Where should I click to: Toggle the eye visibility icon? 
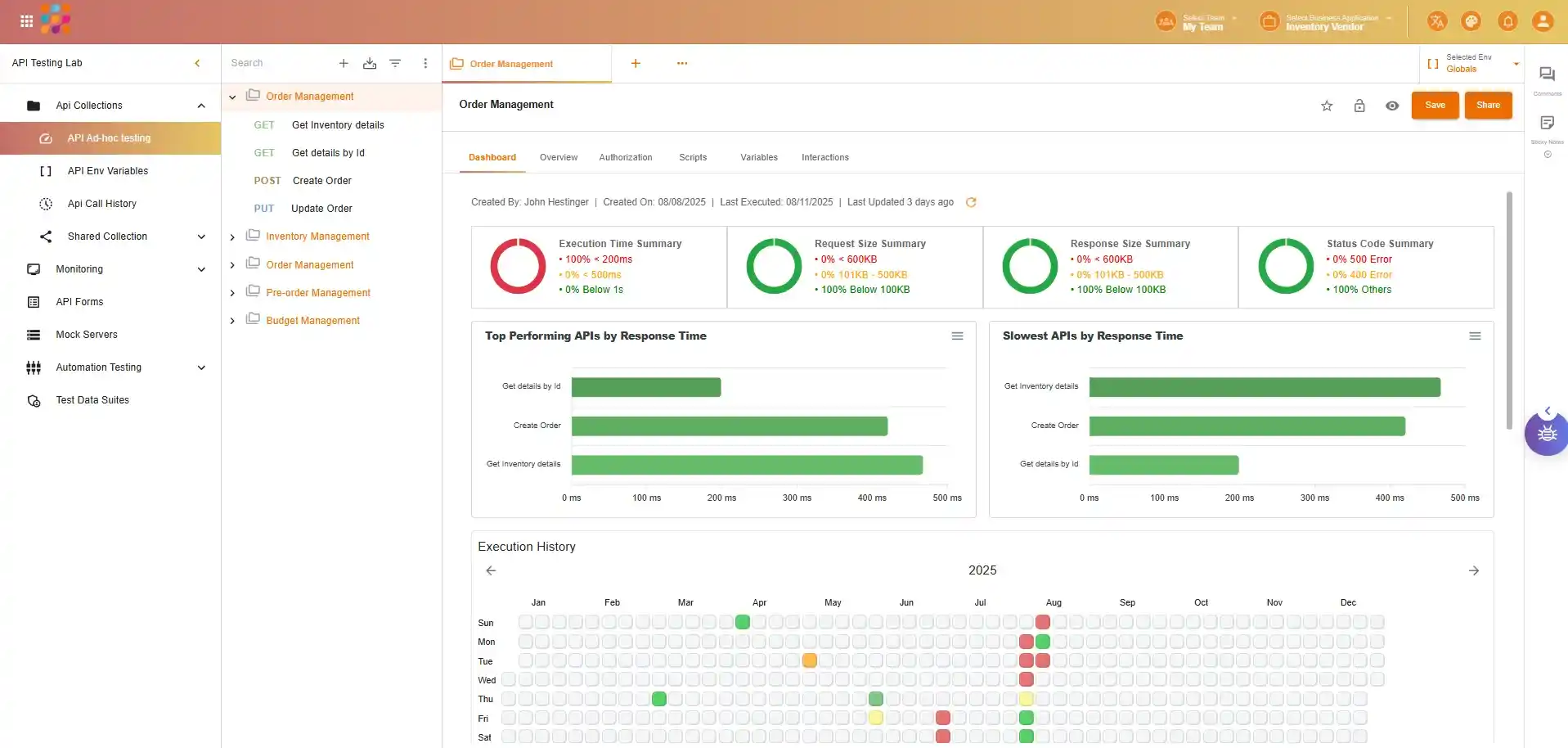pyautogui.click(x=1392, y=106)
